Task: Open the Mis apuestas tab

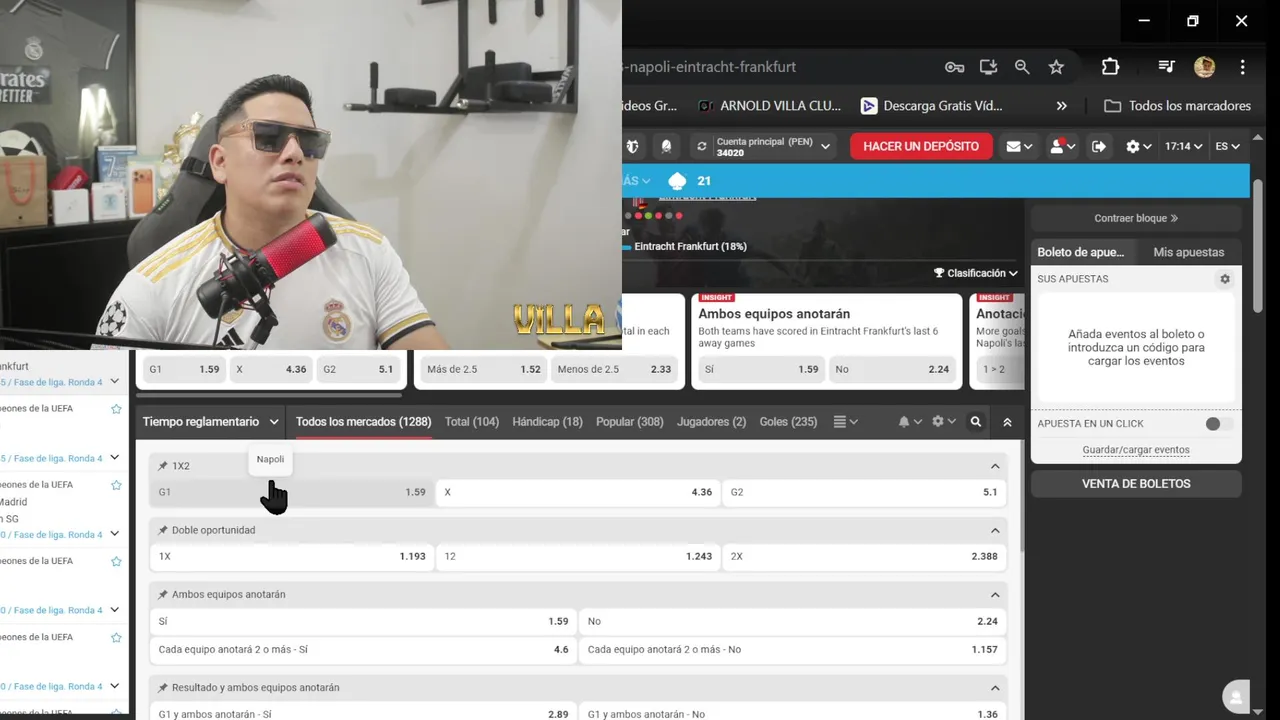Action: coord(1188,253)
